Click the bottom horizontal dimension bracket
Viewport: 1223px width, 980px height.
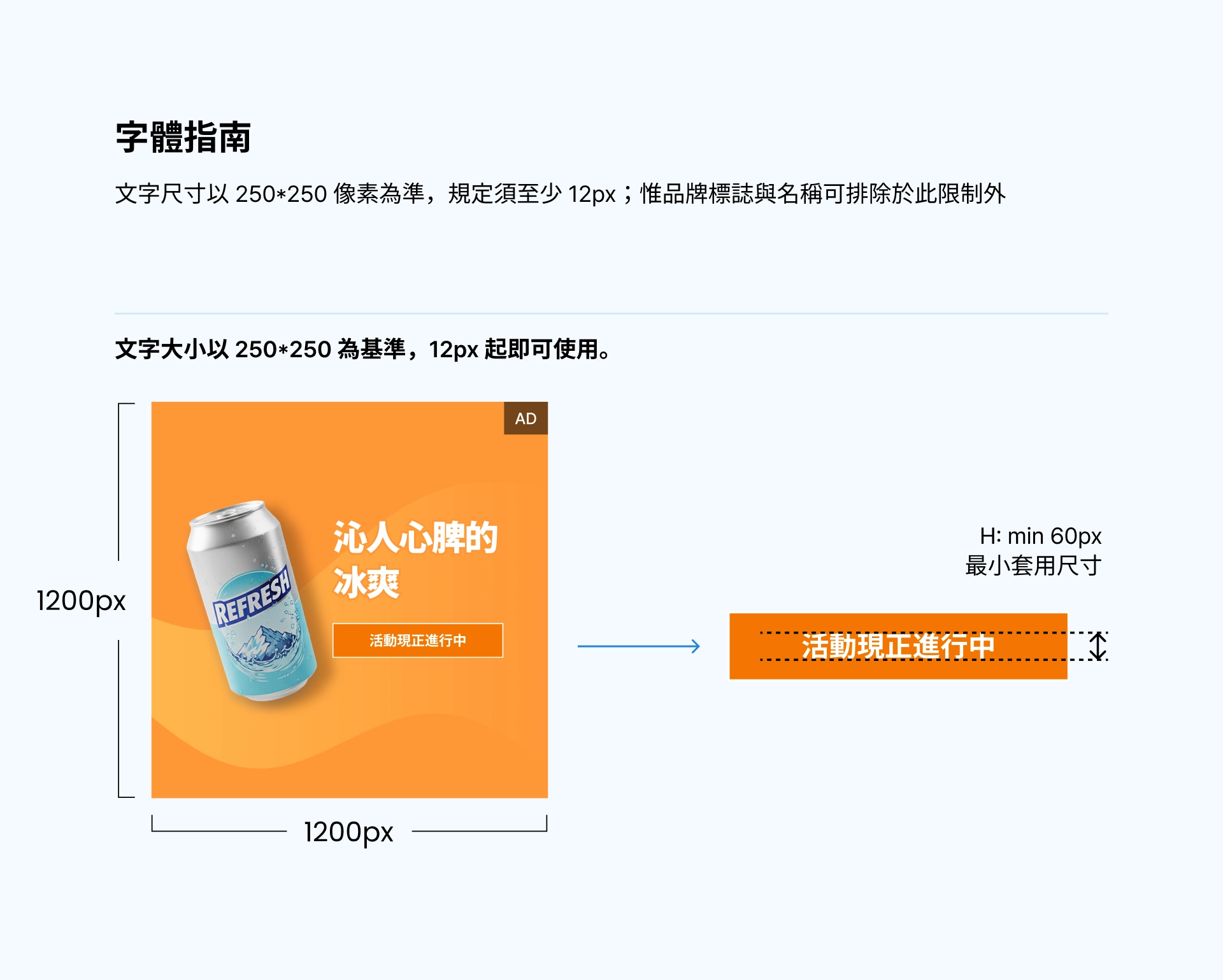point(349,824)
